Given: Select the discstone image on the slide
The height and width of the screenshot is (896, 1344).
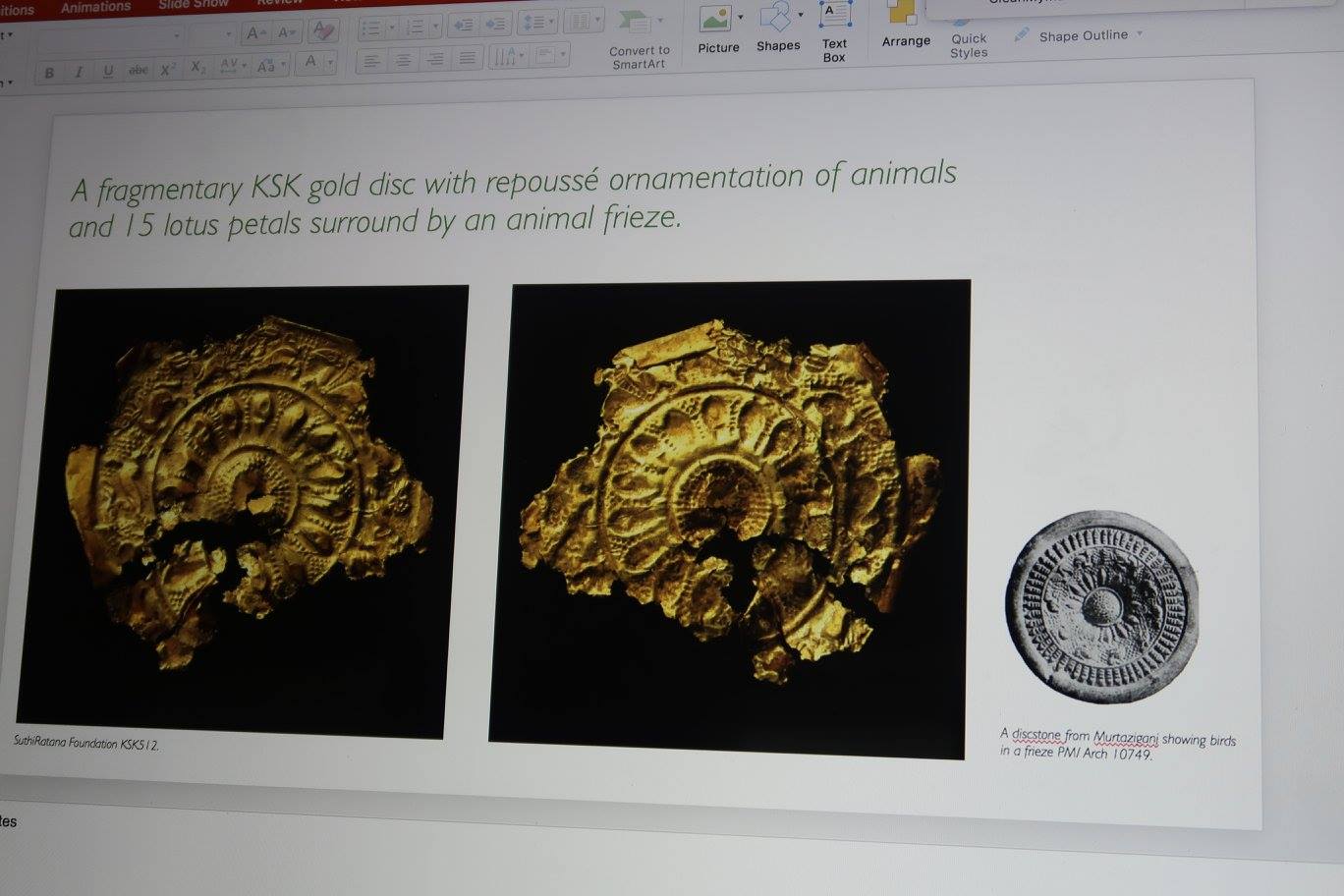Looking at the screenshot, I should [1101, 606].
